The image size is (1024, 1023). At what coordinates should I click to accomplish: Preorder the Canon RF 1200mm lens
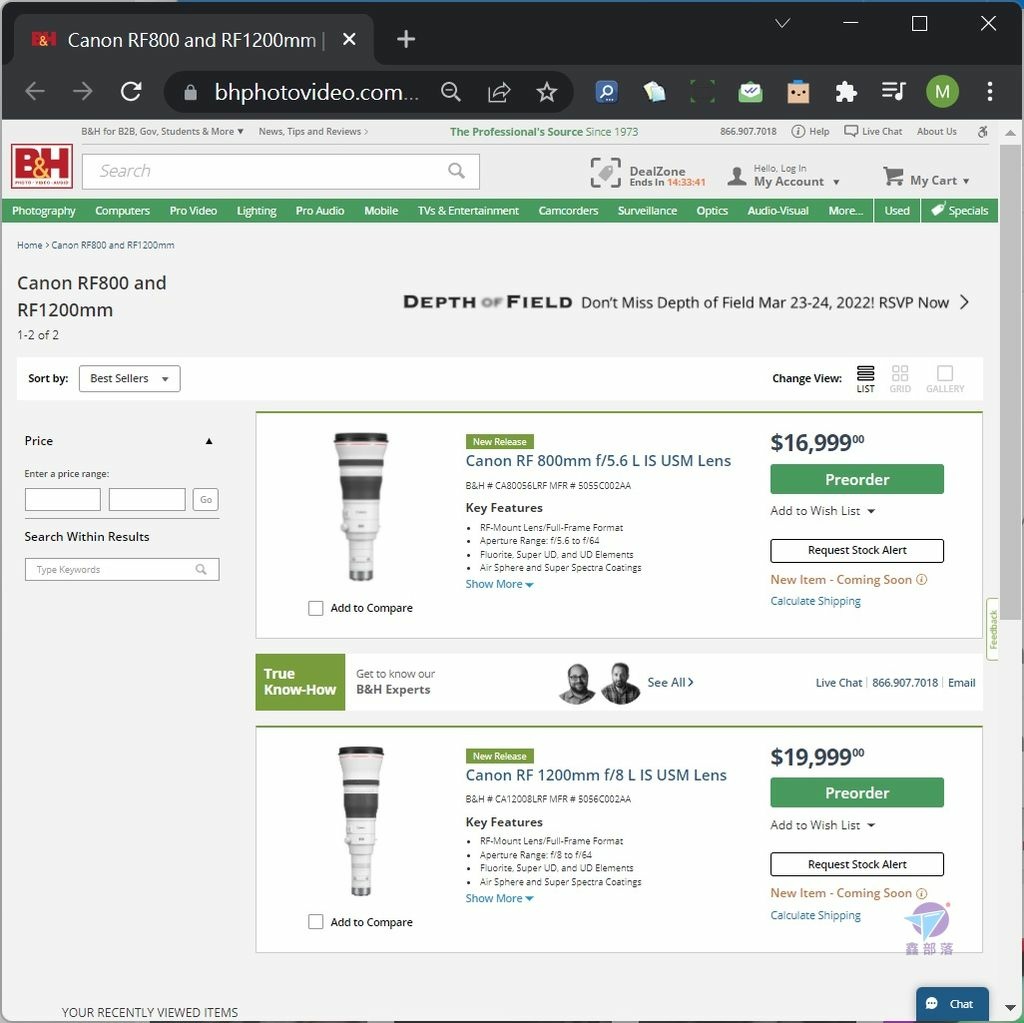tap(857, 793)
